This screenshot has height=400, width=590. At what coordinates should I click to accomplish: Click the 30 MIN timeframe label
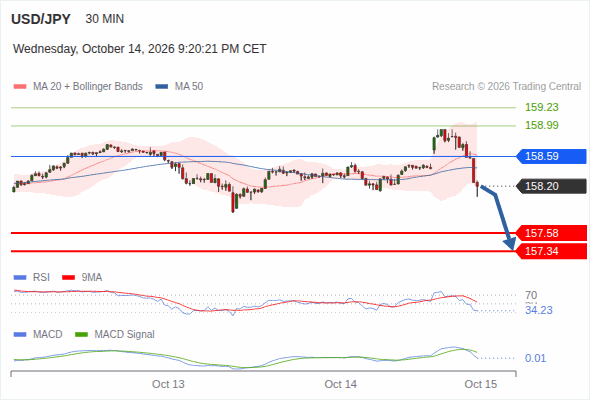click(105, 19)
